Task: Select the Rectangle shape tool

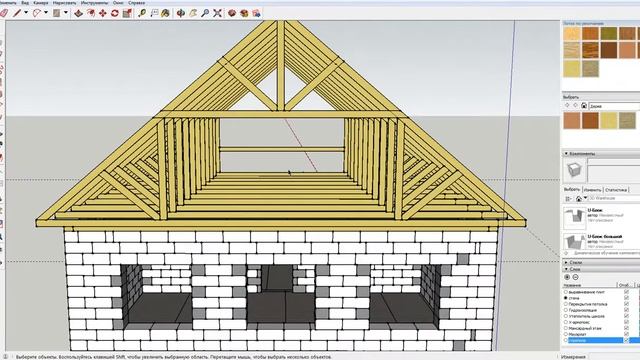Action: click(56, 13)
